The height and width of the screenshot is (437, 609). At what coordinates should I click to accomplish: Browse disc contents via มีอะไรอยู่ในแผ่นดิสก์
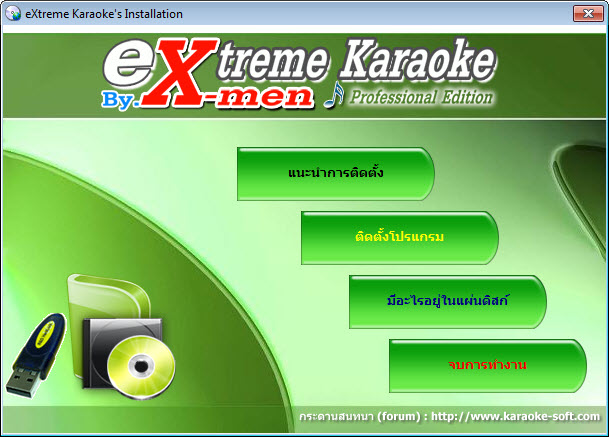(447, 302)
